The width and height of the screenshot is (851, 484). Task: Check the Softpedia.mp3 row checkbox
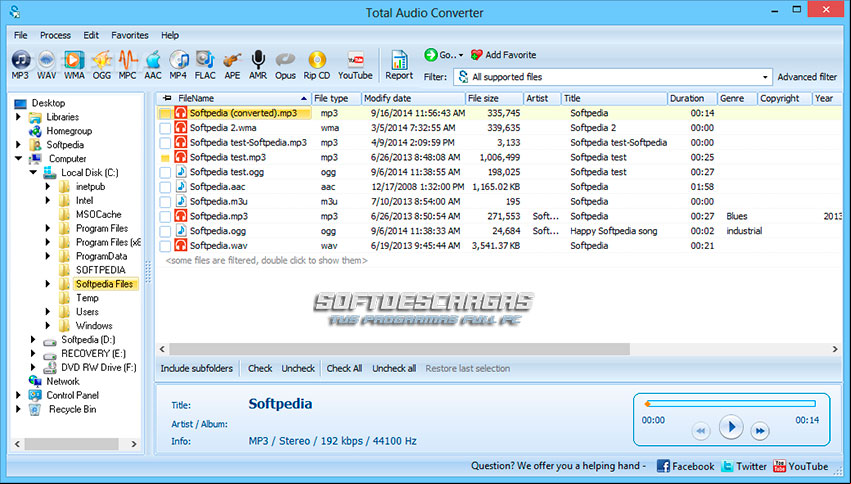pyautogui.click(x=165, y=216)
